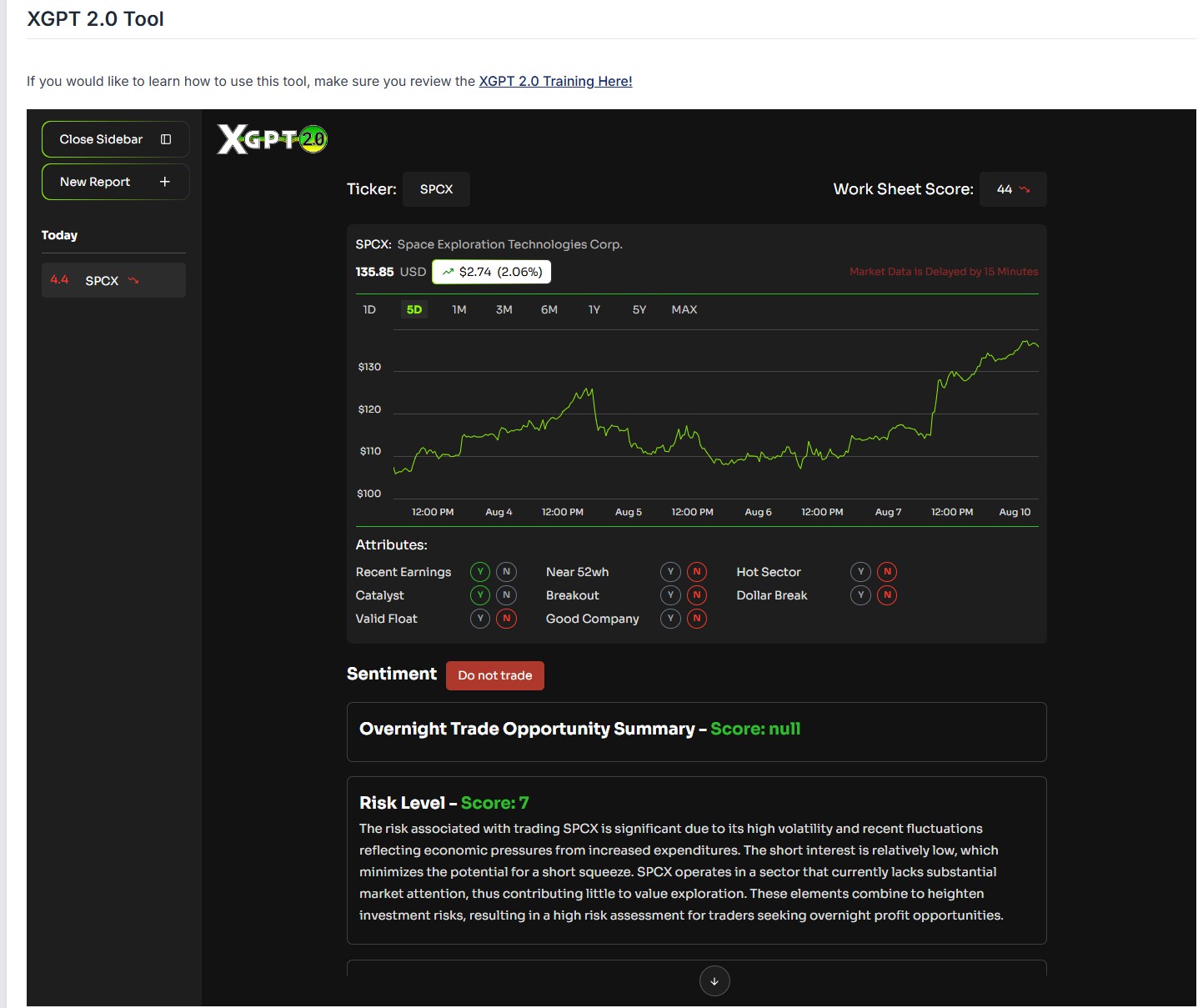Screen dimensions: 1203x1008
Task: Click the red trend arrow next to score 44
Action: point(1025,189)
